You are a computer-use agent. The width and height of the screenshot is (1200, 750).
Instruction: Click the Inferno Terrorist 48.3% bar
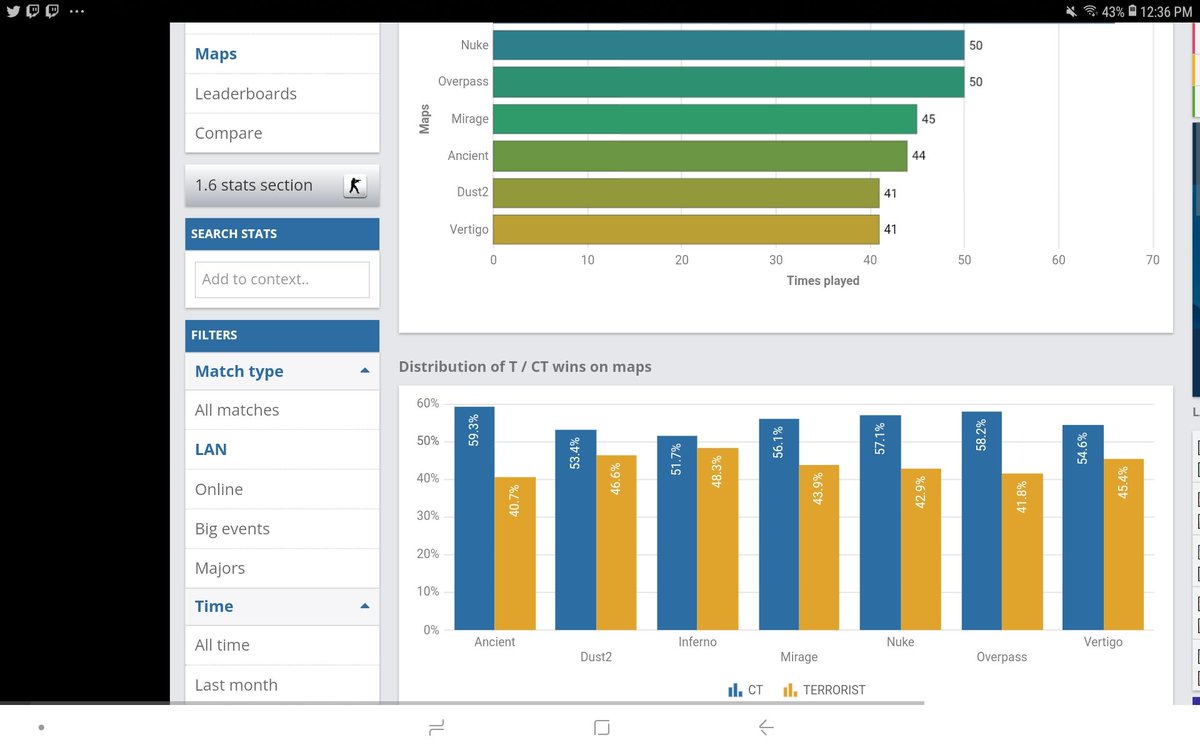(x=718, y=539)
